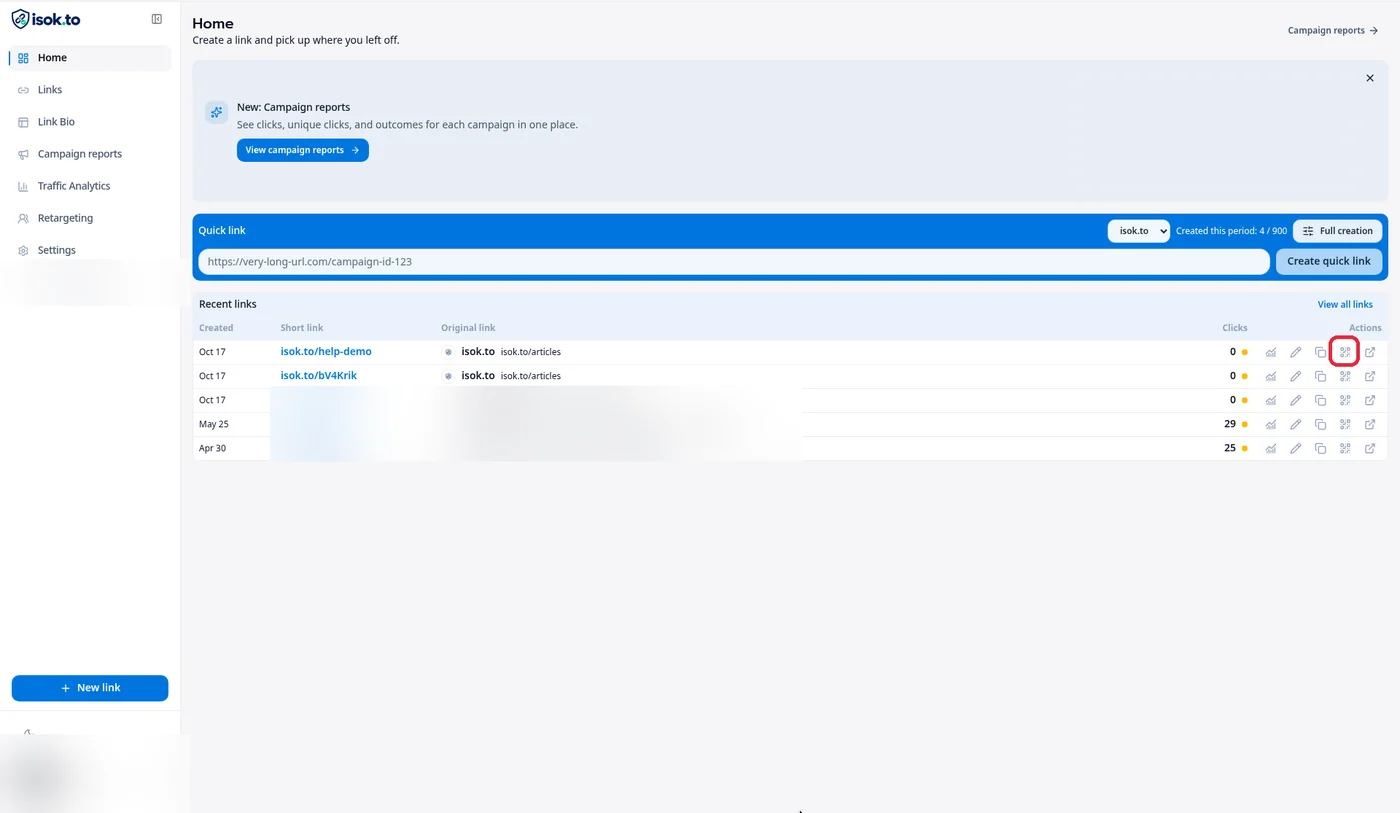Edit the isok.to/help-demo link
Viewport: 1400px width, 813px height.
tap(1296, 352)
